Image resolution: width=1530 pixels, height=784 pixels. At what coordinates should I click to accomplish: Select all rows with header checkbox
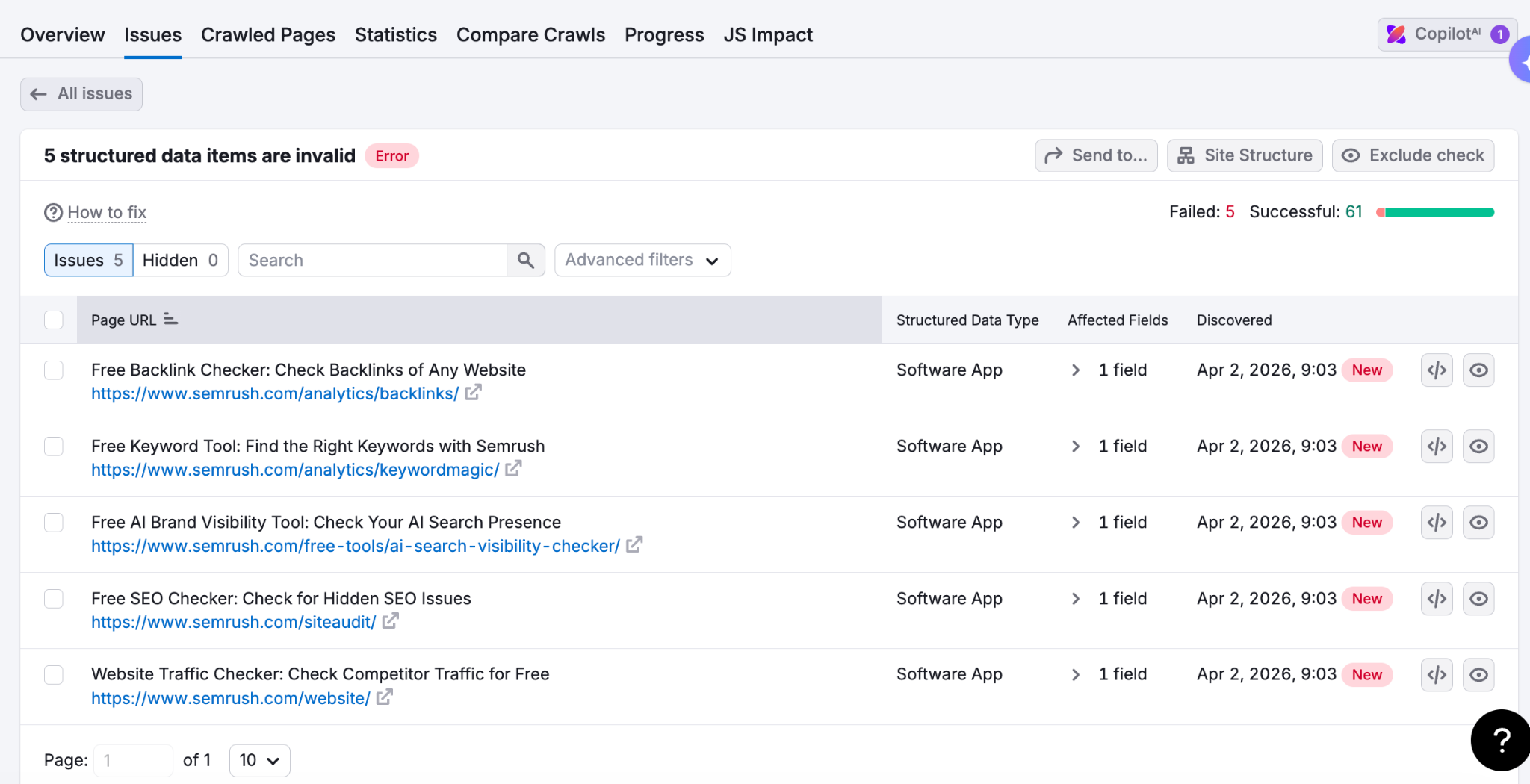(x=54, y=320)
